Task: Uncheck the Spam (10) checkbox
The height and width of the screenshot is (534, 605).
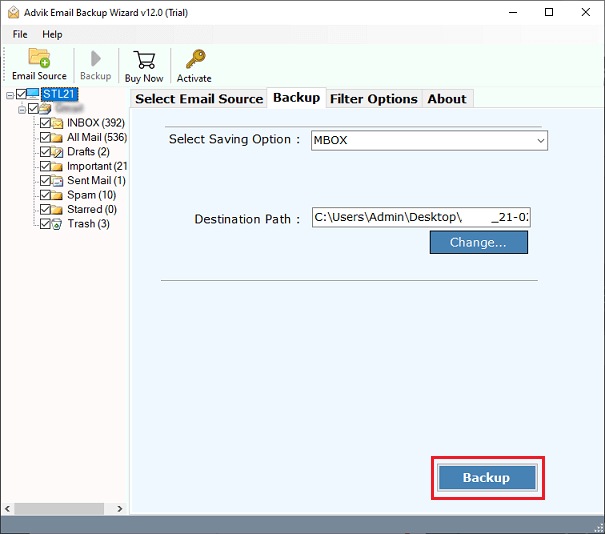Action: pyautogui.click(x=45, y=195)
